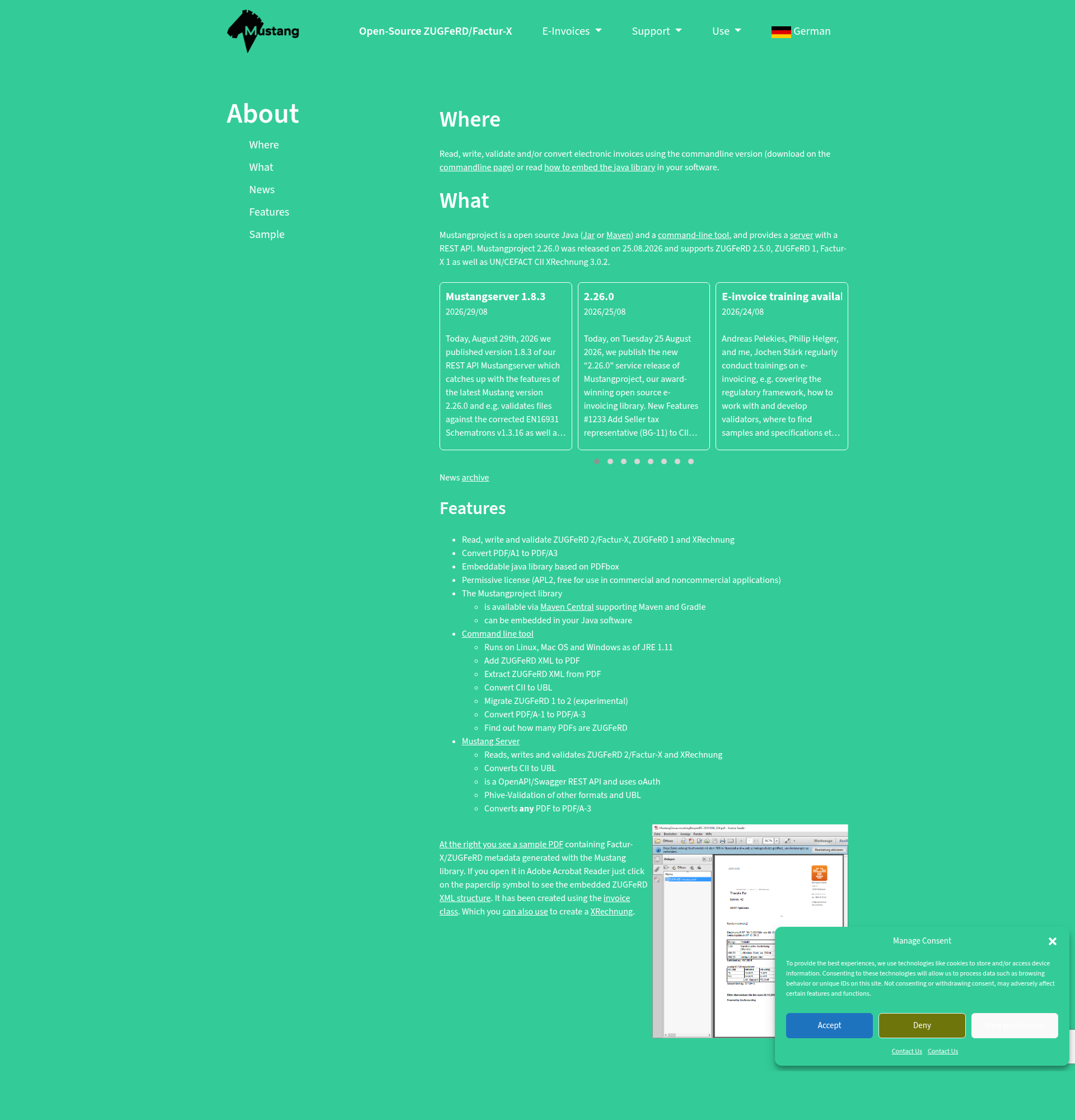The height and width of the screenshot is (1120, 1075).
Task: Select the last news carousel dot
Action: click(x=690, y=461)
